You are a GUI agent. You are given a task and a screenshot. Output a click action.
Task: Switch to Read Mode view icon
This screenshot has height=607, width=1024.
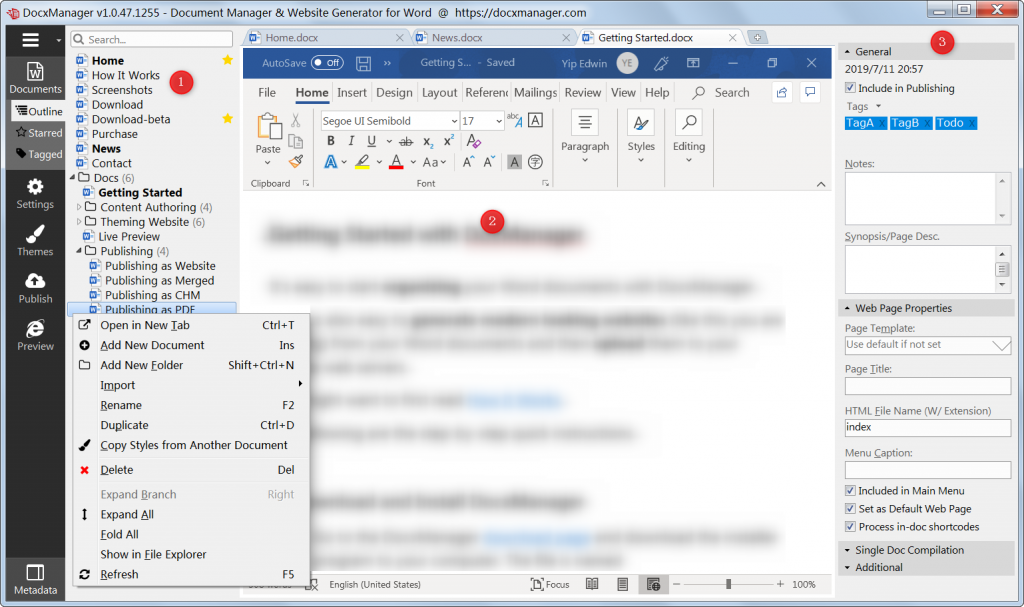pyautogui.click(x=592, y=584)
